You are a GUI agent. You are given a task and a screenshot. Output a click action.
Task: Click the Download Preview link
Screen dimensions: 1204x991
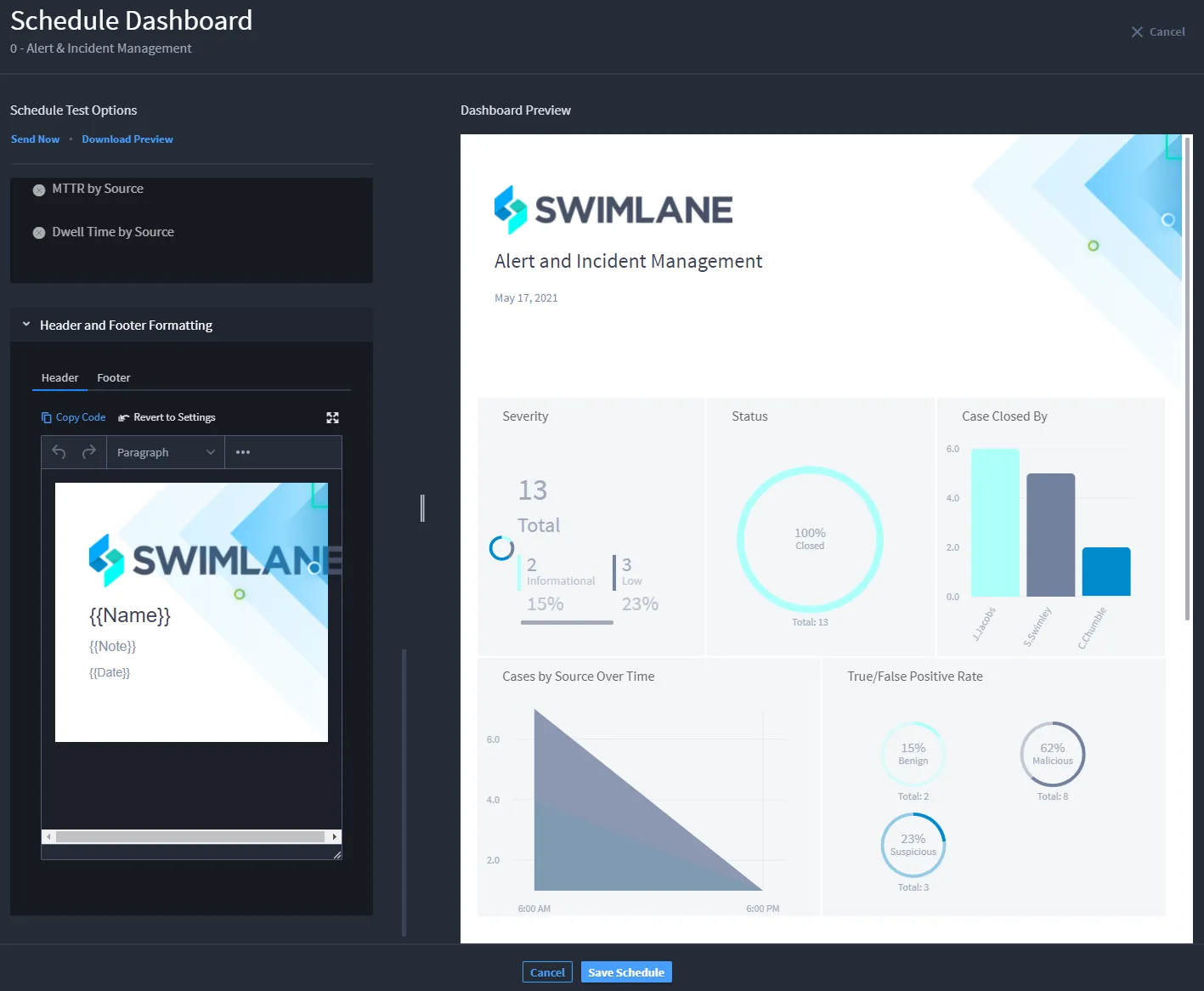127,139
